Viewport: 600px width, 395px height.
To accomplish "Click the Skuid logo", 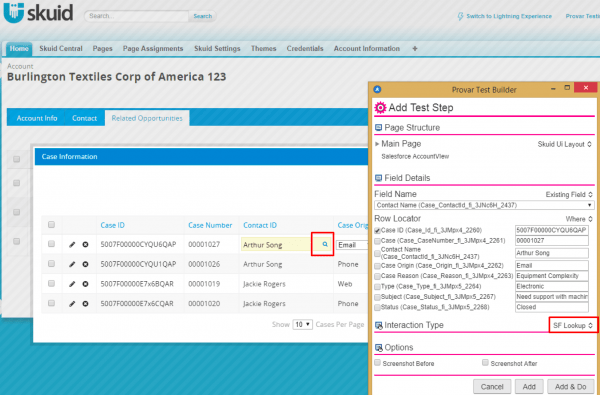I will pos(38,13).
